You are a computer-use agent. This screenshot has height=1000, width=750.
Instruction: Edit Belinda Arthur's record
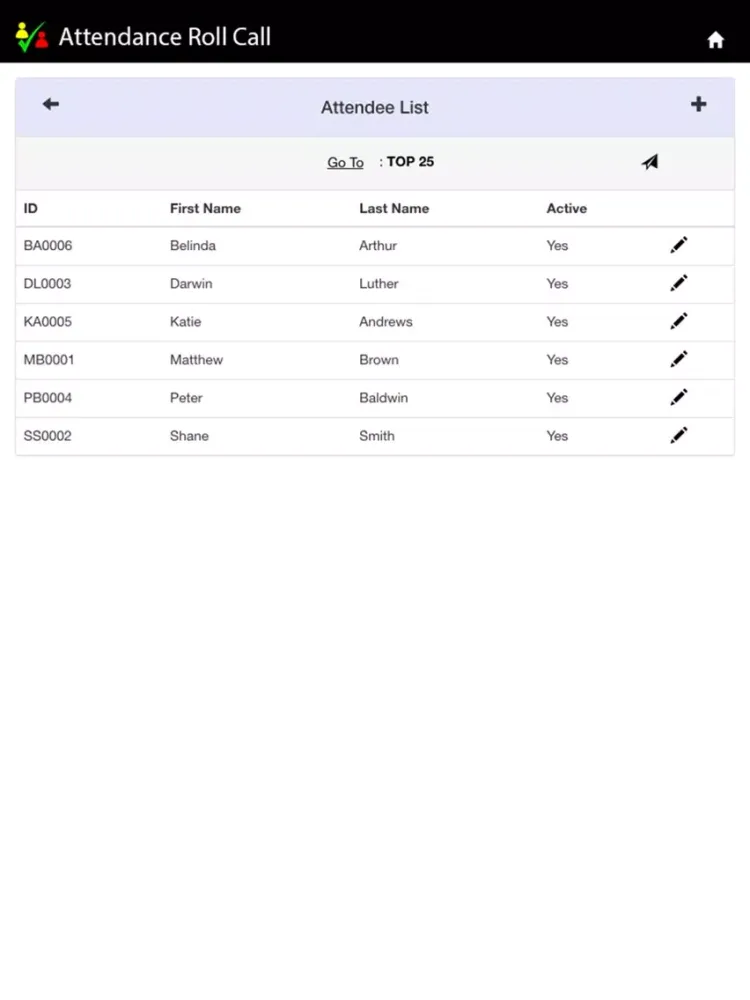point(679,245)
